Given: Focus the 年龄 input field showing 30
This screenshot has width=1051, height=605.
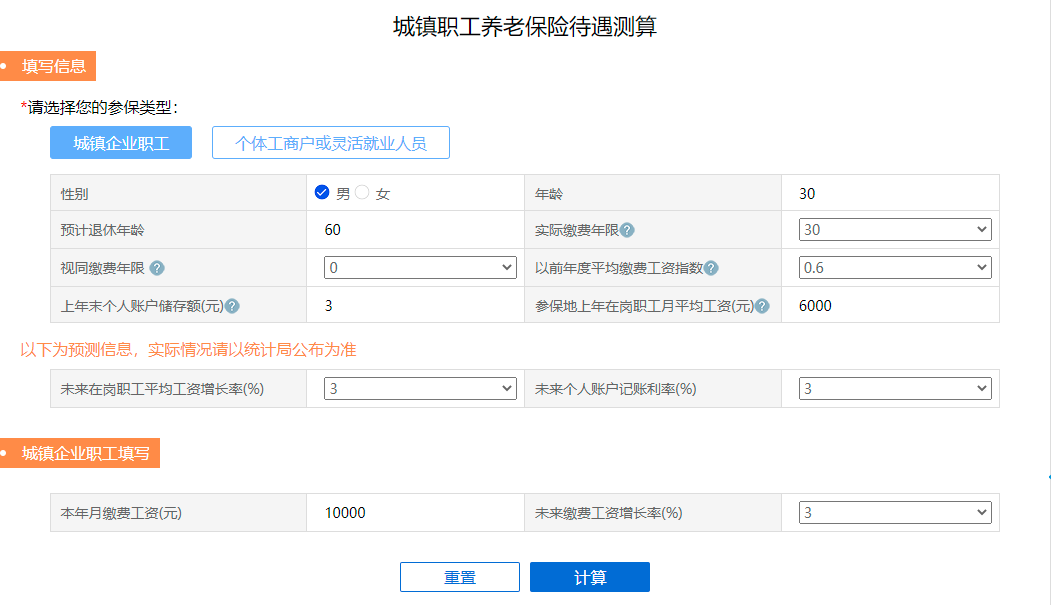Looking at the screenshot, I should (890, 194).
